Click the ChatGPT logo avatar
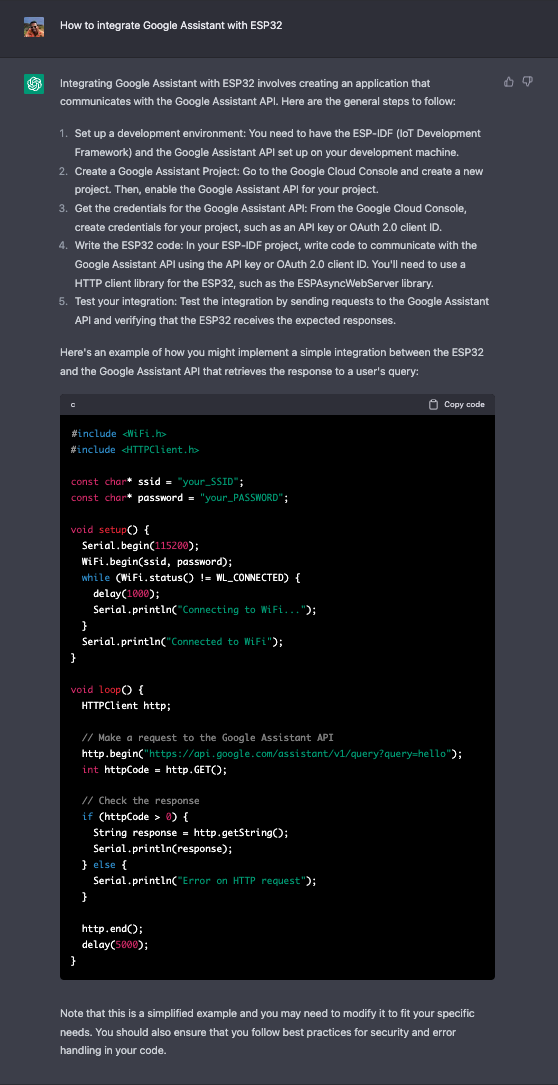Screen dimensions: 558x1085 pyautogui.click(x=34, y=84)
